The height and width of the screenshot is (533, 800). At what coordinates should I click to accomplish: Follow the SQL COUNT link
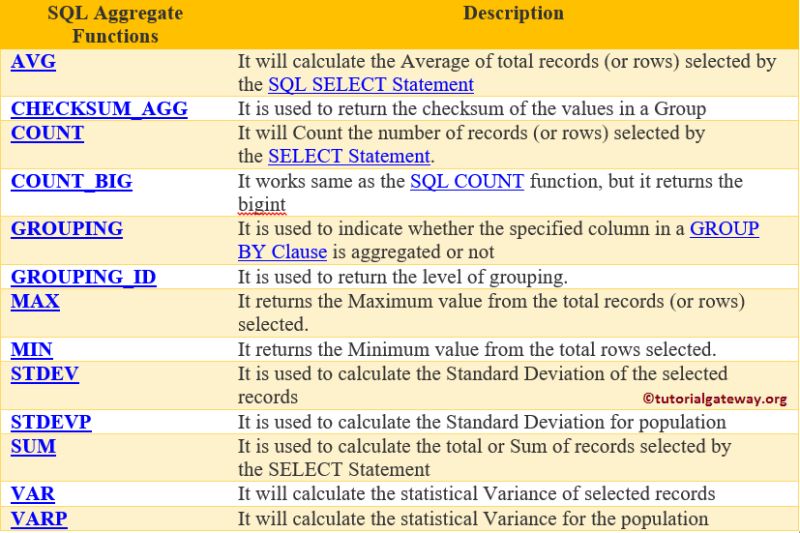point(467,181)
